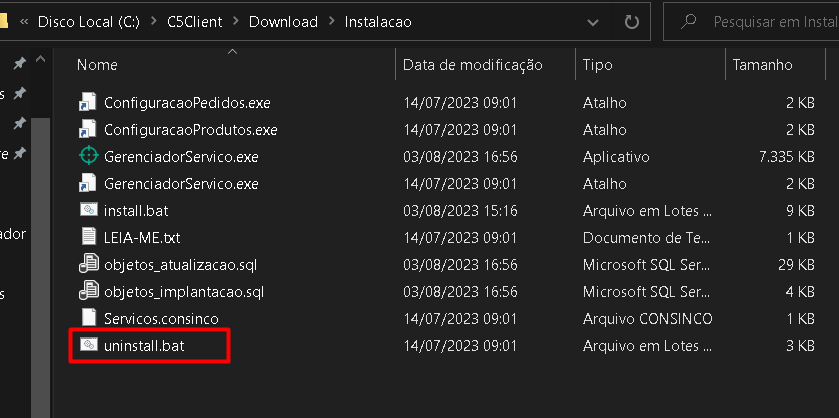Click the uninstall.bat batch file icon
839x418 pixels.
coord(89,345)
